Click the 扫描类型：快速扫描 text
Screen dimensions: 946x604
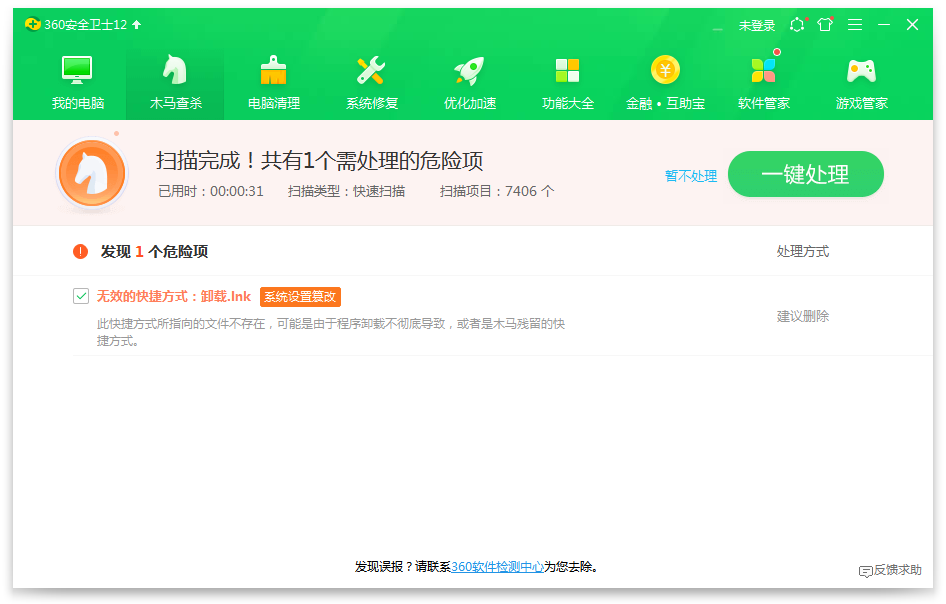coord(346,191)
